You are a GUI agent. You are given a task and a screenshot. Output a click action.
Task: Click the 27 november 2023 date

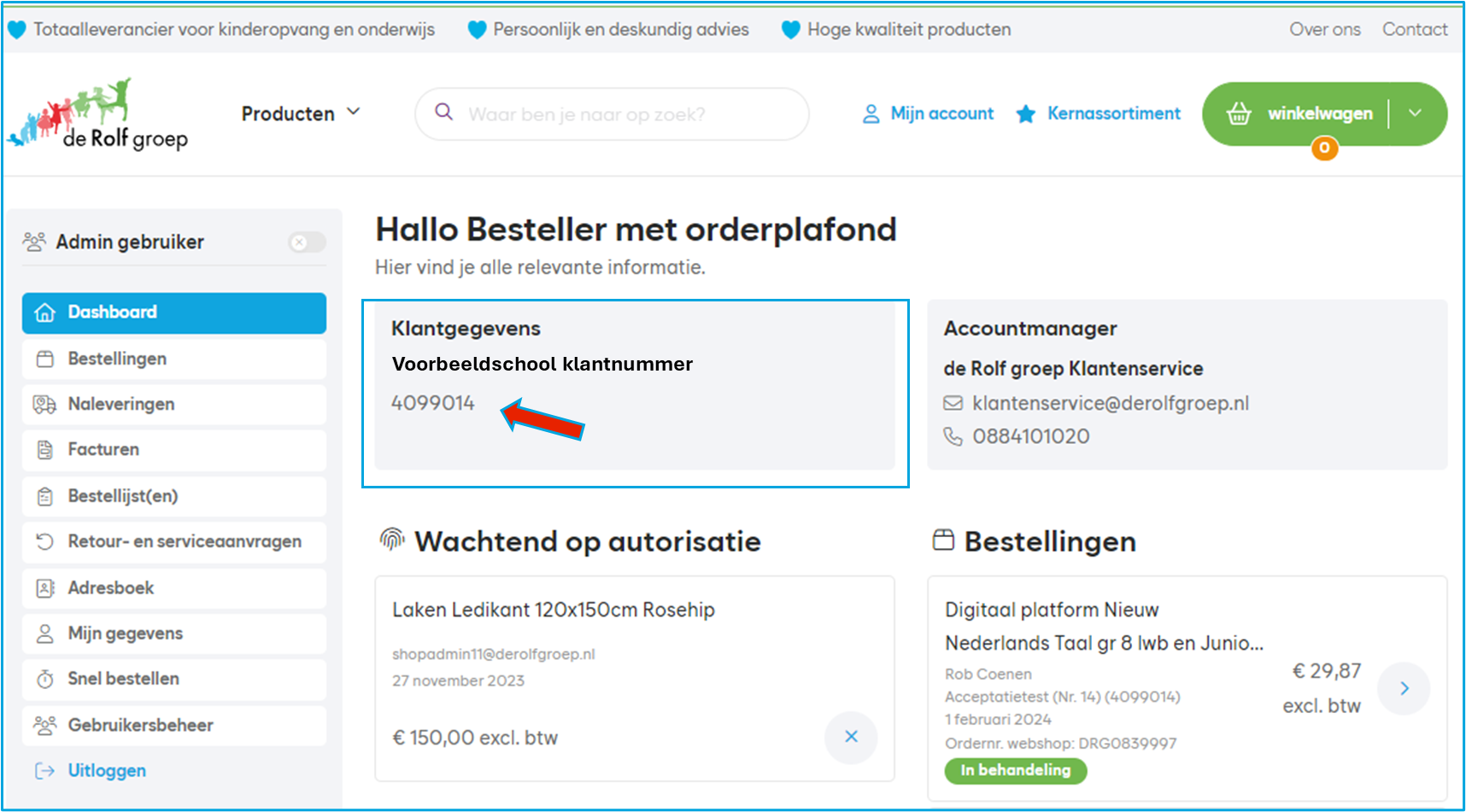[x=459, y=681]
